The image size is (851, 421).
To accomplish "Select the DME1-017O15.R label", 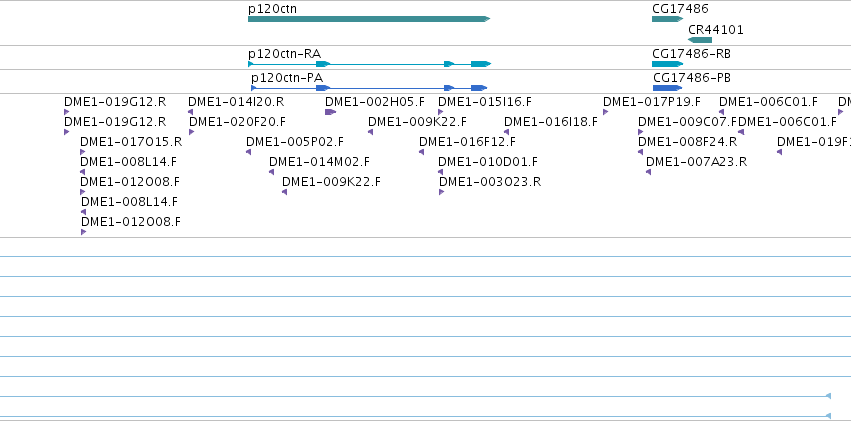I will [x=131, y=142].
